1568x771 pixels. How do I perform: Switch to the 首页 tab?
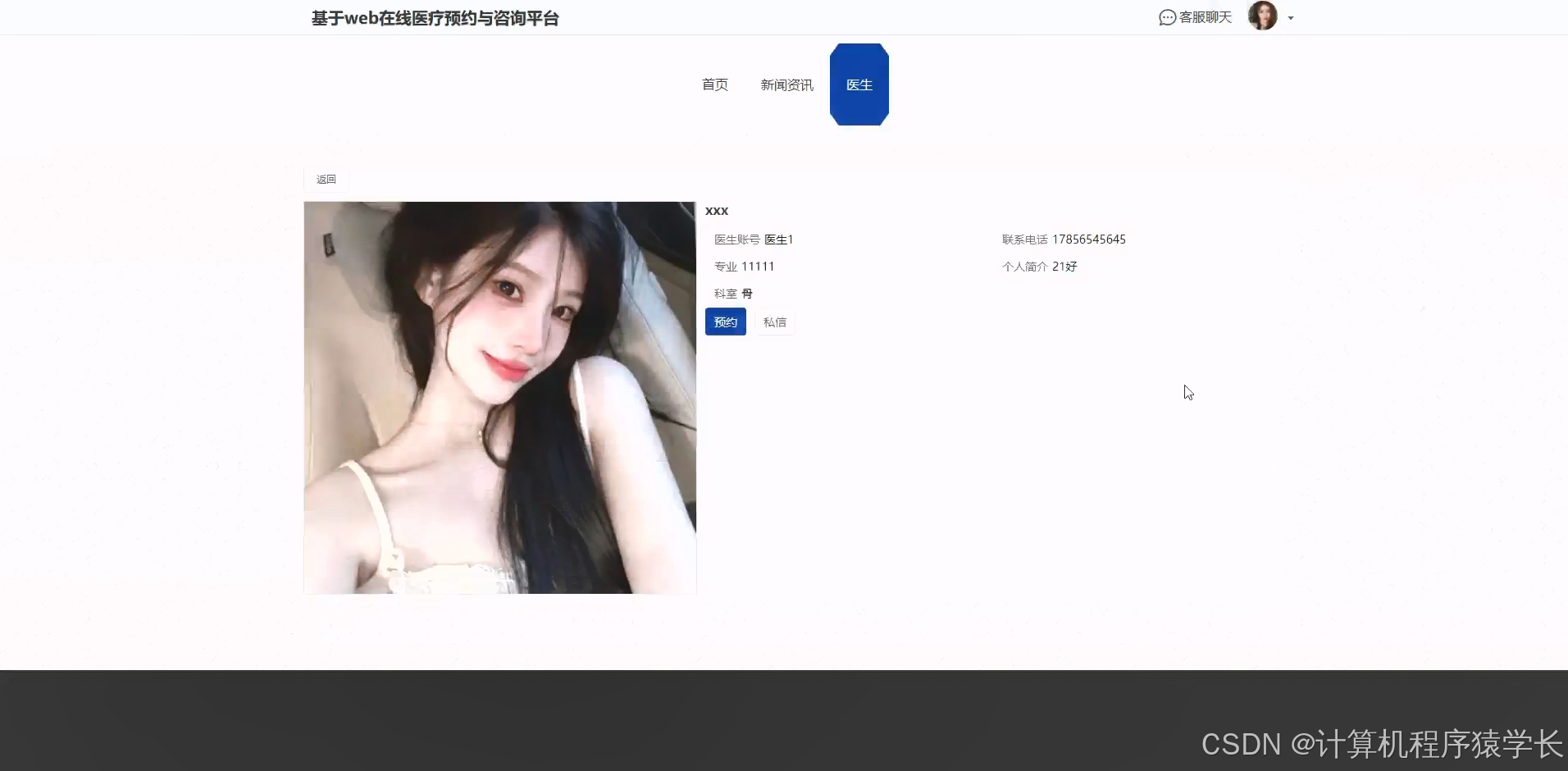click(x=714, y=84)
